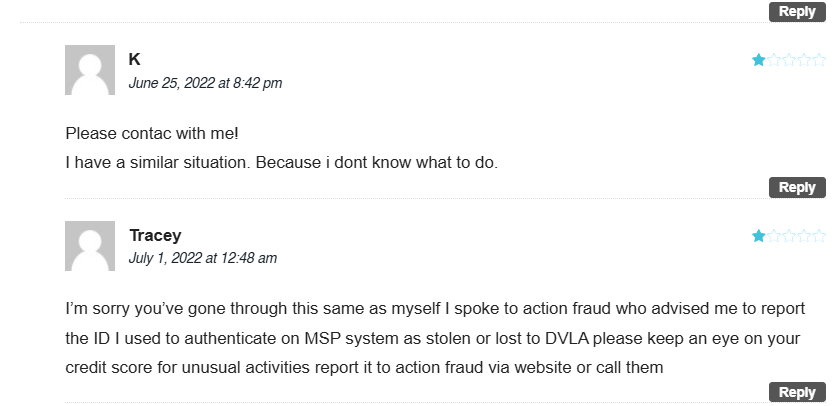Click K's gray avatar placeholder image
The image size is (836, 406).
tap(90, 70)
